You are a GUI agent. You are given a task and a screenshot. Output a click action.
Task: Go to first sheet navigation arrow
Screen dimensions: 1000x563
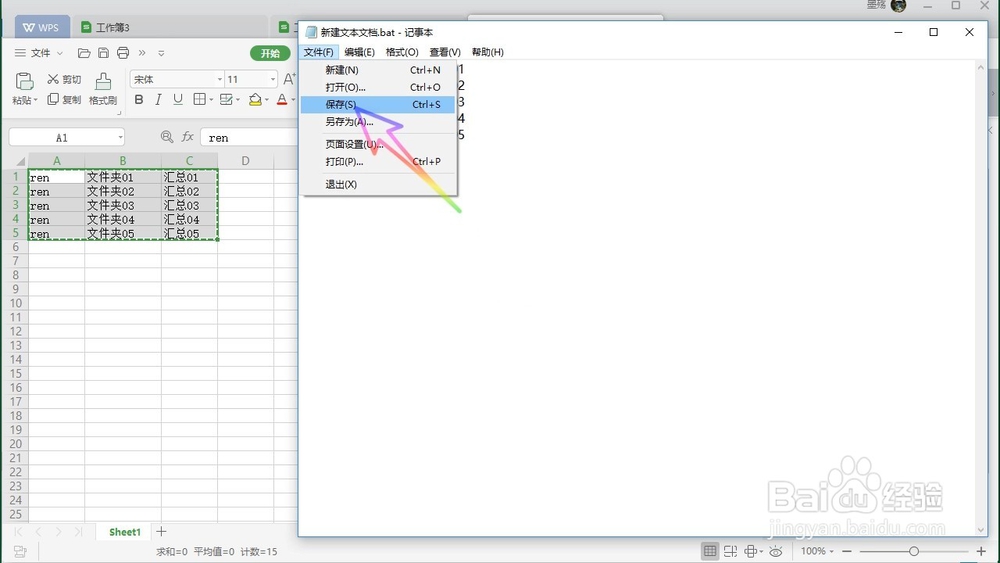point(18,532)
